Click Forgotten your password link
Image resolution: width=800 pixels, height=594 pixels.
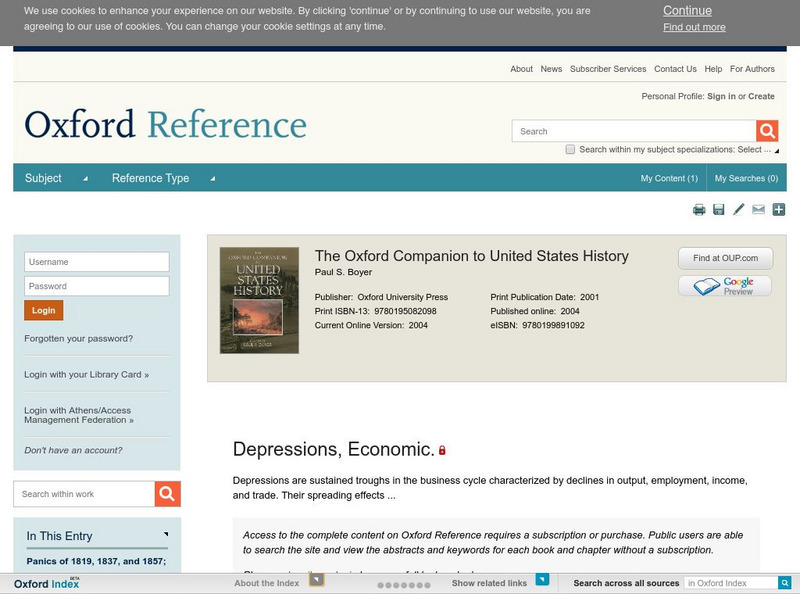[79, 339]
